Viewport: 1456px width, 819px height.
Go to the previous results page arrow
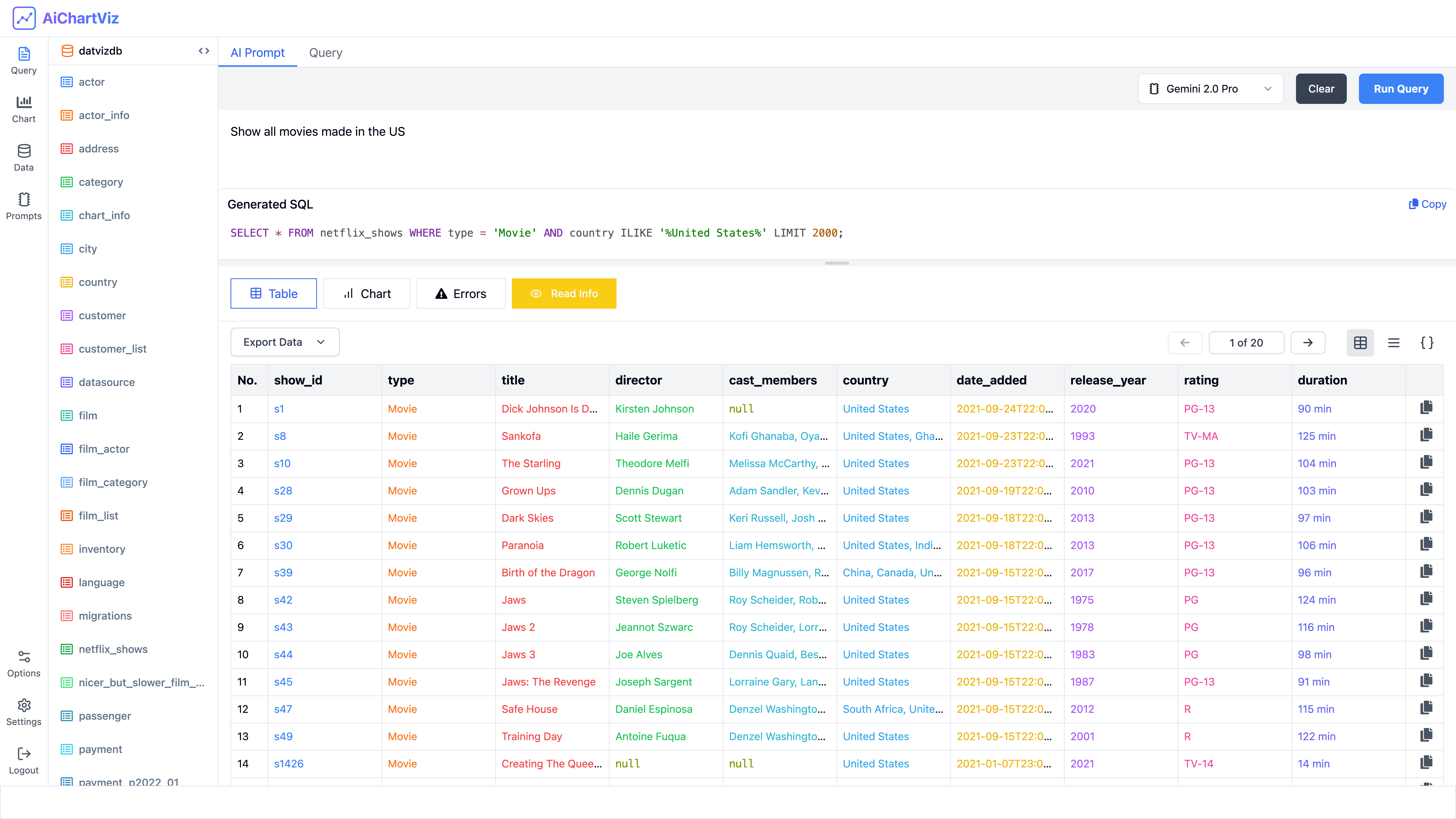1185,343
